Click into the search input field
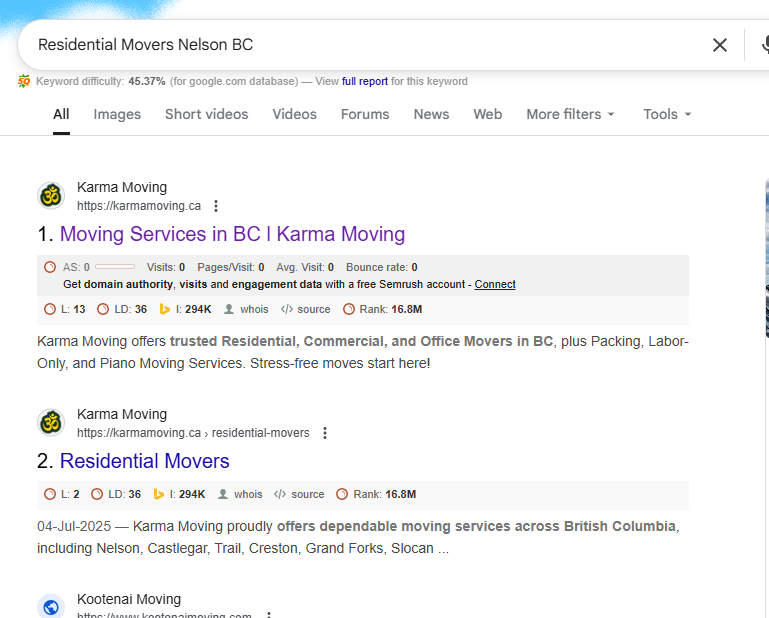The image size is (769, 618). point(360,45)
